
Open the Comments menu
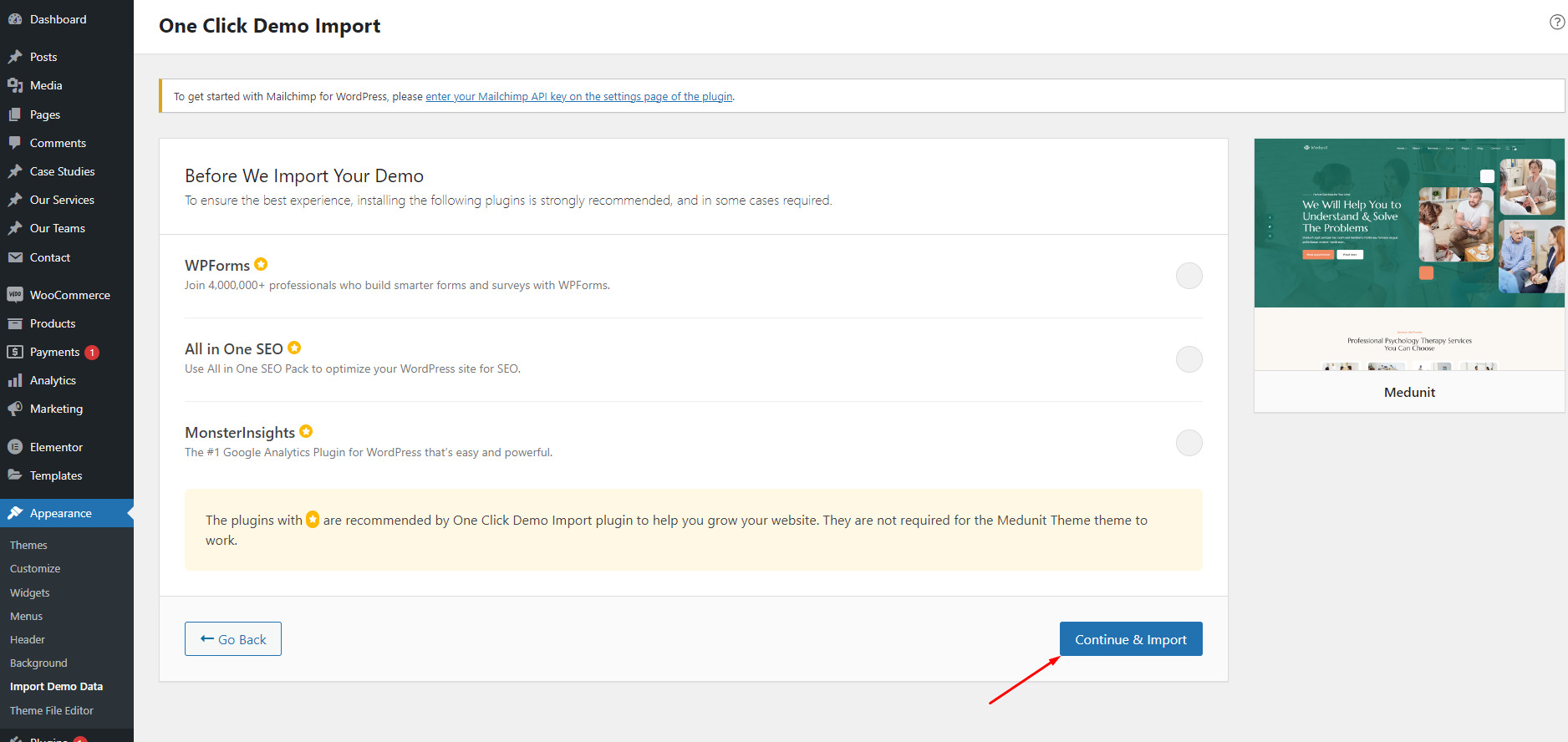click(x=67, y=143)
